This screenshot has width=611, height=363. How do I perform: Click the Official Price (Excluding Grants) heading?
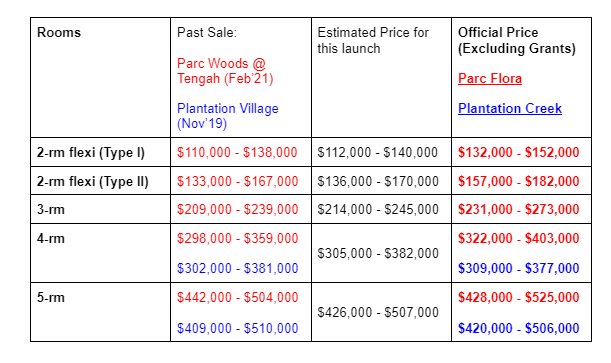tap(517, 41)
